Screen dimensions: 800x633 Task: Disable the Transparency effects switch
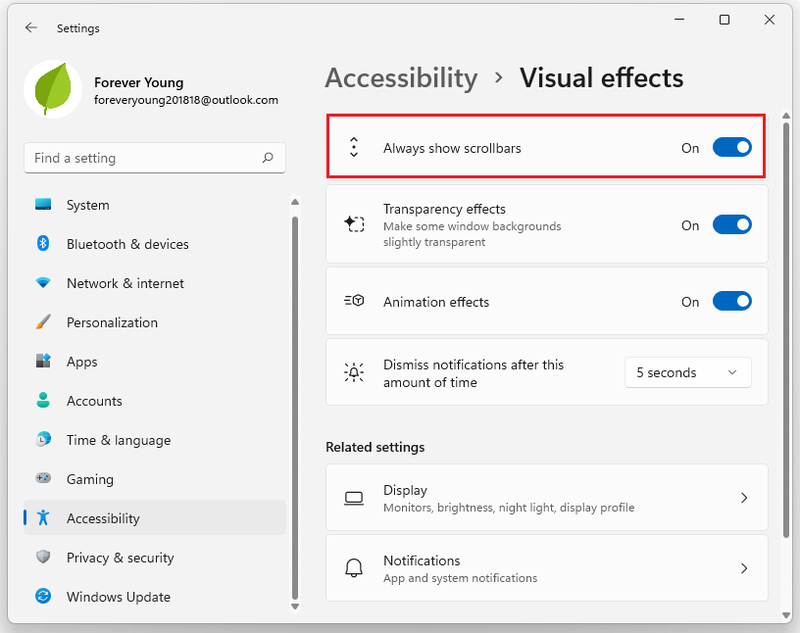732,224
